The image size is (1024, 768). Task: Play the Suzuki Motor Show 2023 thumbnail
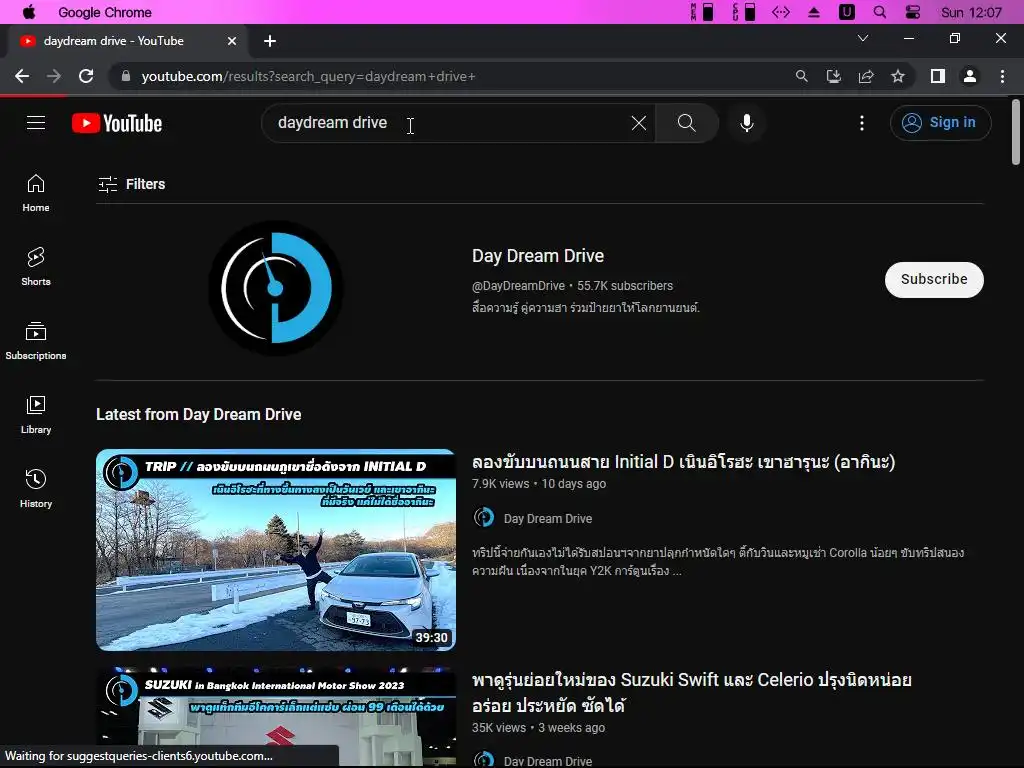[x=276, y=717]
